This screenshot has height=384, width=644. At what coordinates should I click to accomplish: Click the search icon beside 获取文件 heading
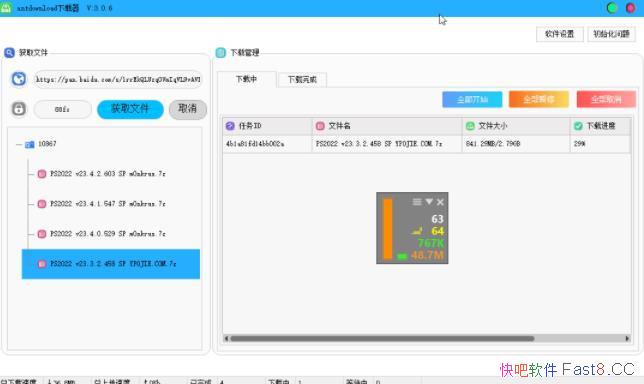[x=9, y=53]
